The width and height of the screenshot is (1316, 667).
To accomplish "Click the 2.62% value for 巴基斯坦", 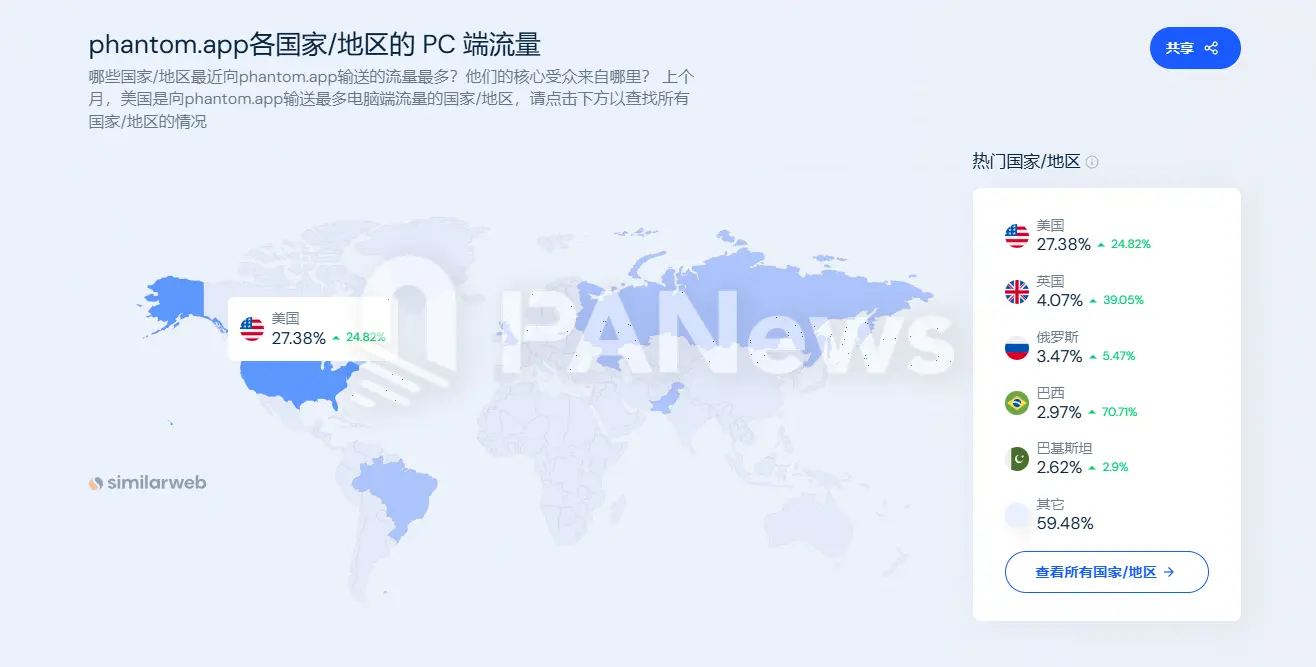I will 1060,467.
